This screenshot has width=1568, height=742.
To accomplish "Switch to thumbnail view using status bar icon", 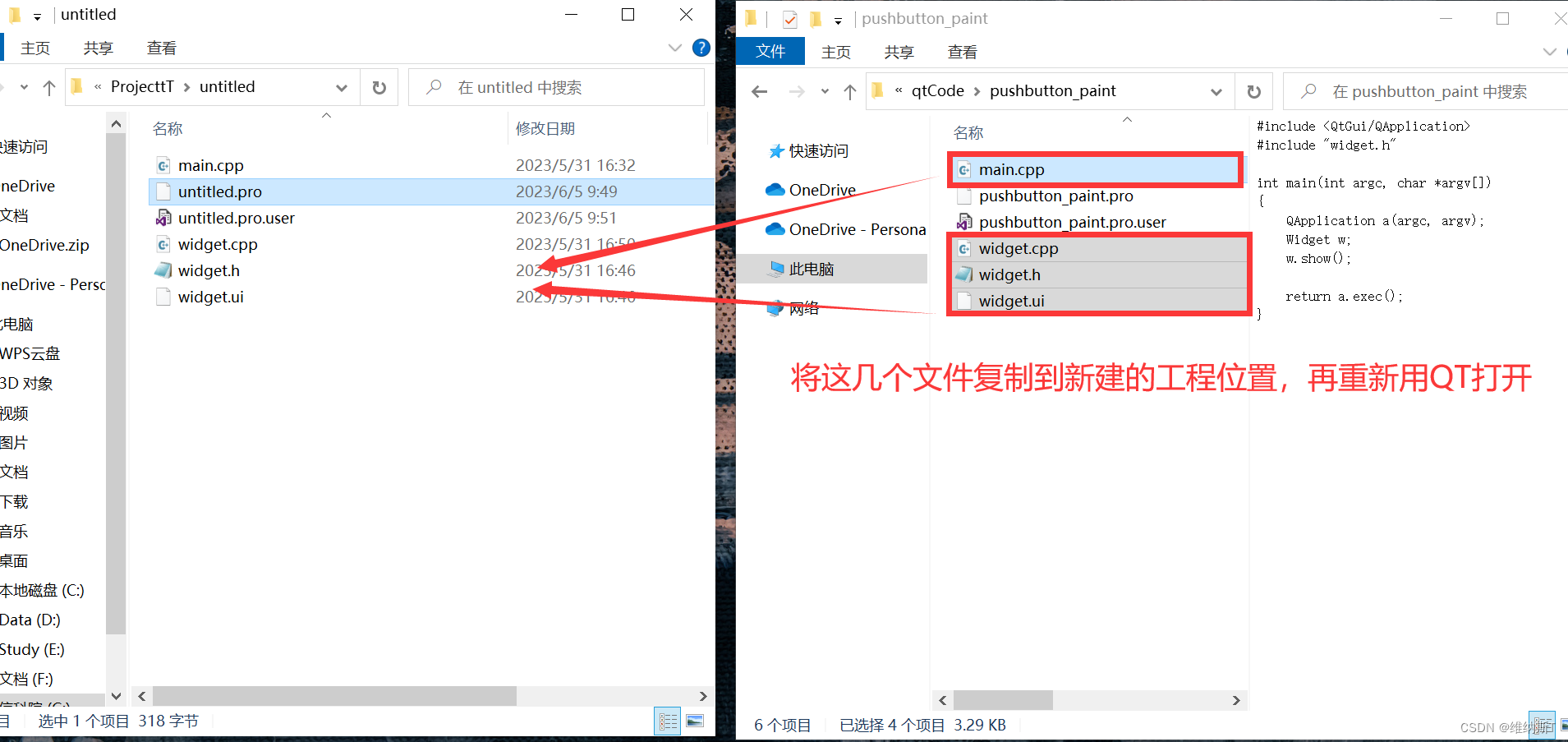I will [x=694, y=721].
